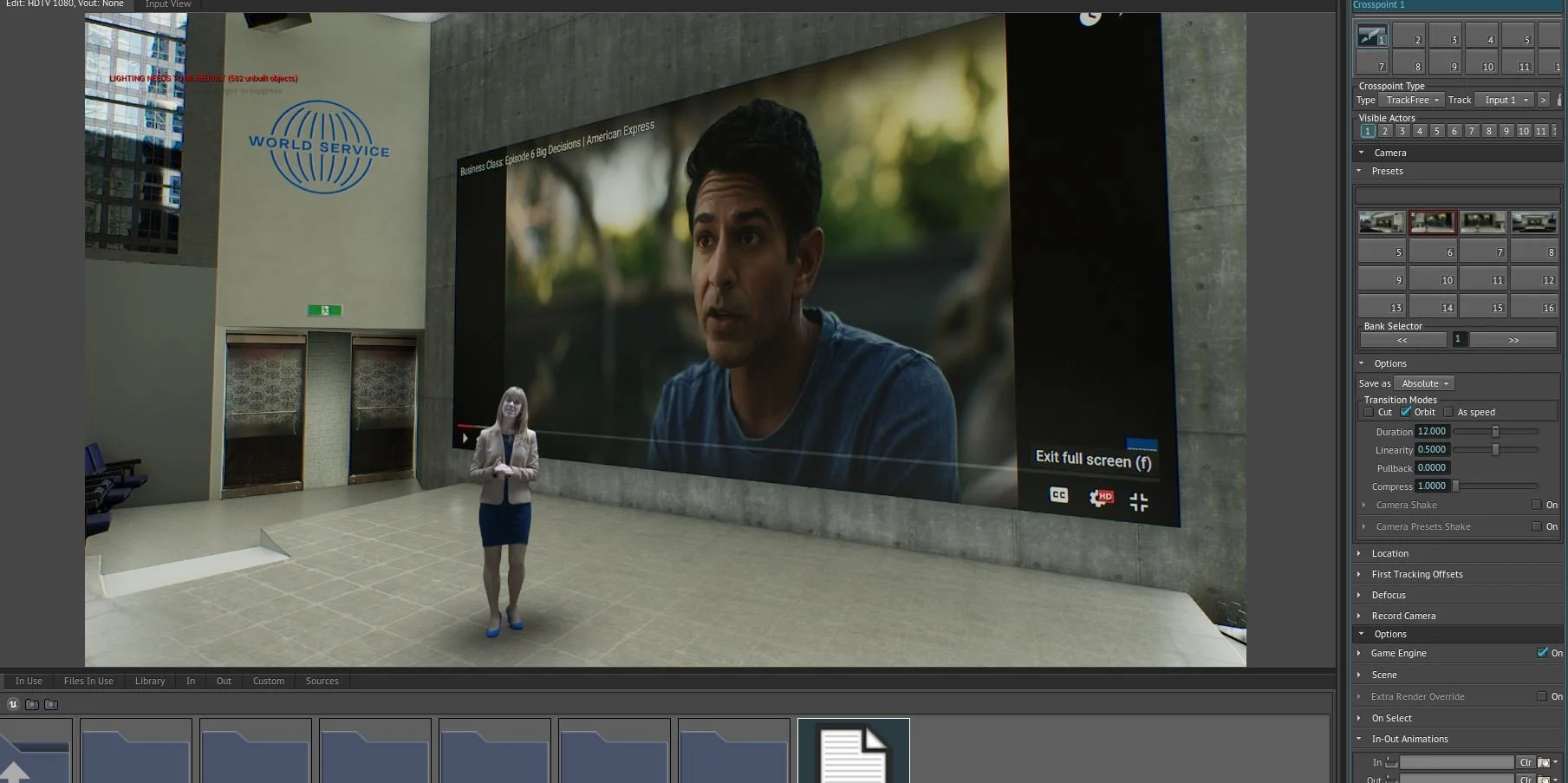This screenshot has width=1568, height=783.
Task: Clear the In animation with Clr
Action: (1526, 762)
